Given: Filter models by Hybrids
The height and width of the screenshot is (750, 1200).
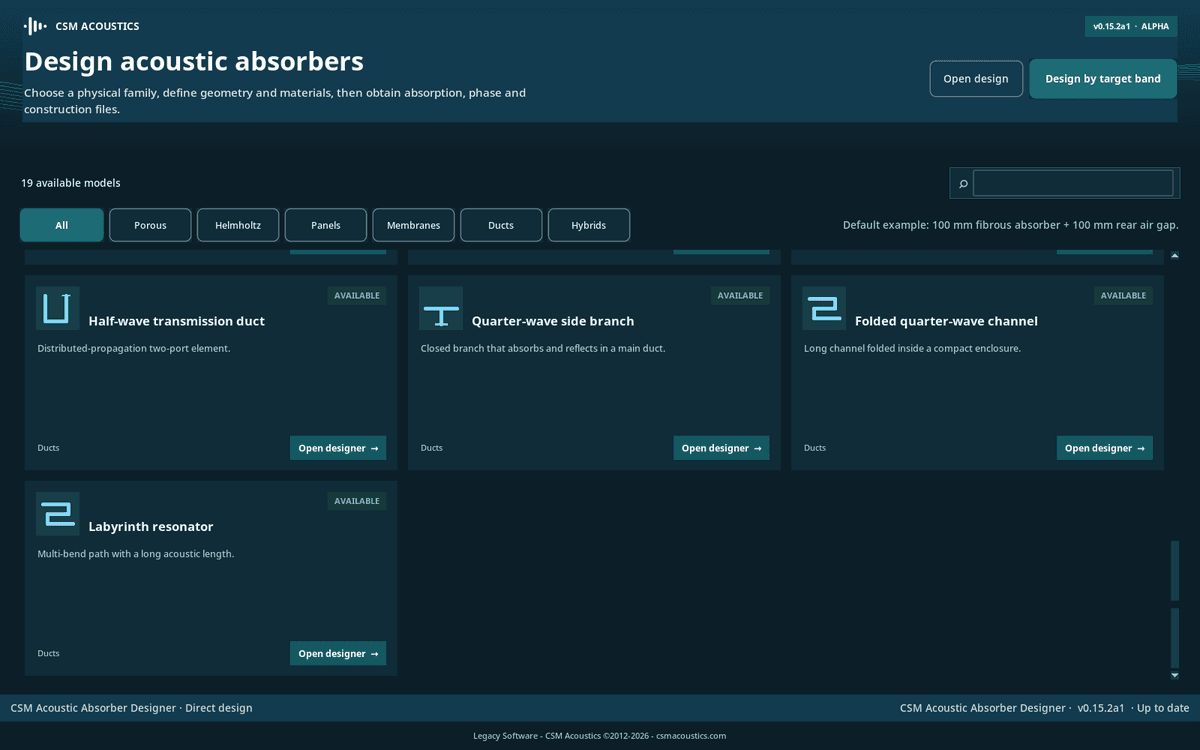Looking at the screenshot, I should coord(589,225).
